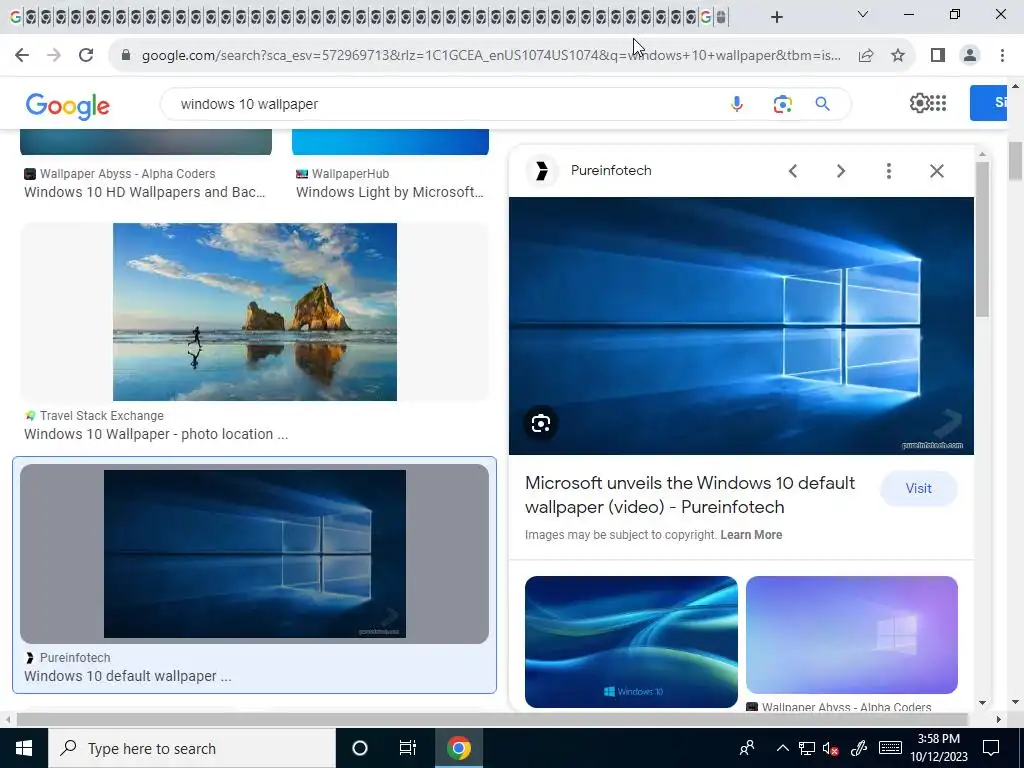Click the address bar URL
Viewport: 1024px width, 768px height.
491,56
